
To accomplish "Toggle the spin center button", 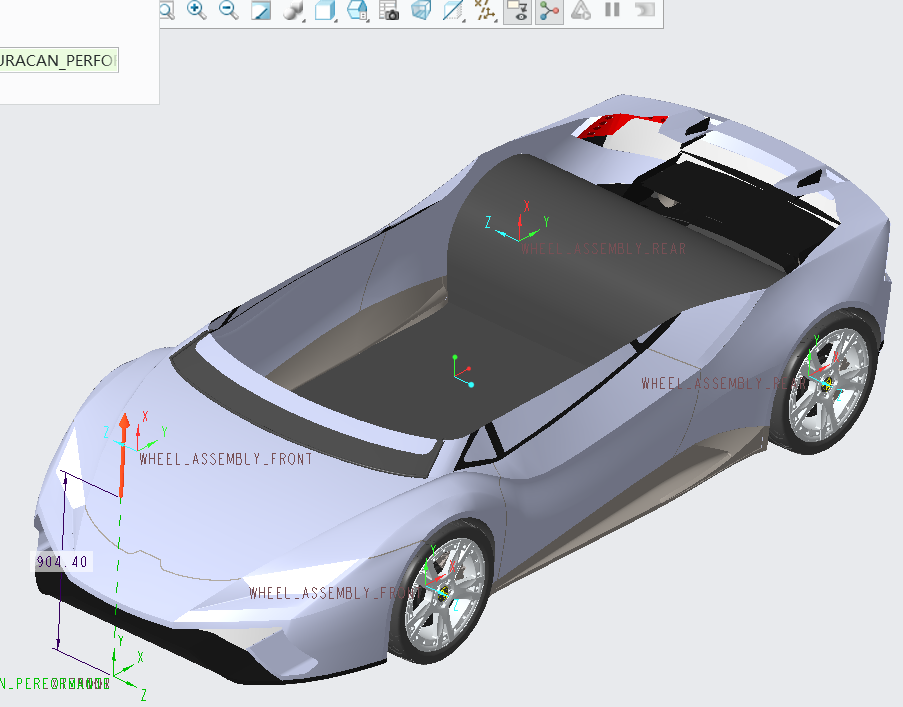I will point(549,11).
